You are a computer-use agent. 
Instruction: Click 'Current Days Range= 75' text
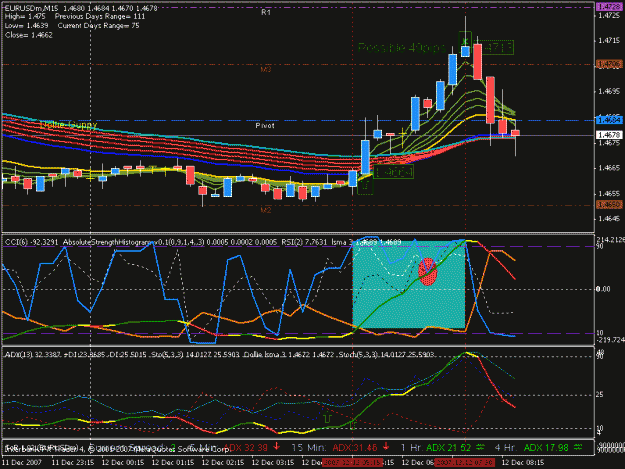(98, 26)
